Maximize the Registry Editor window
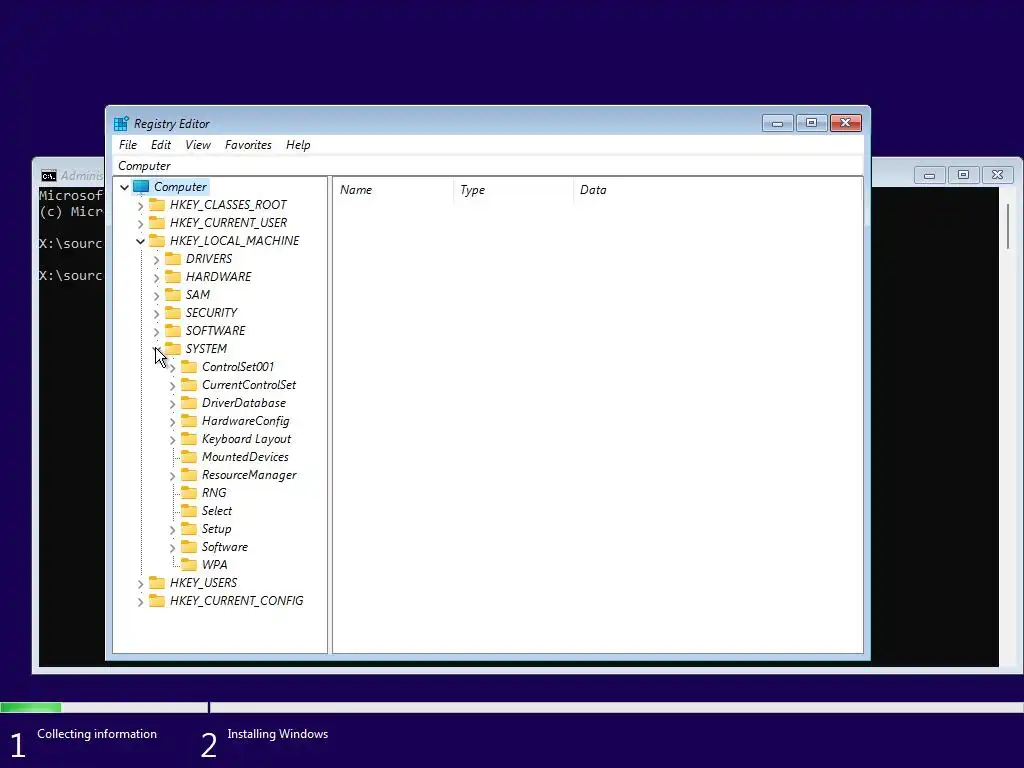 (811, 123)
